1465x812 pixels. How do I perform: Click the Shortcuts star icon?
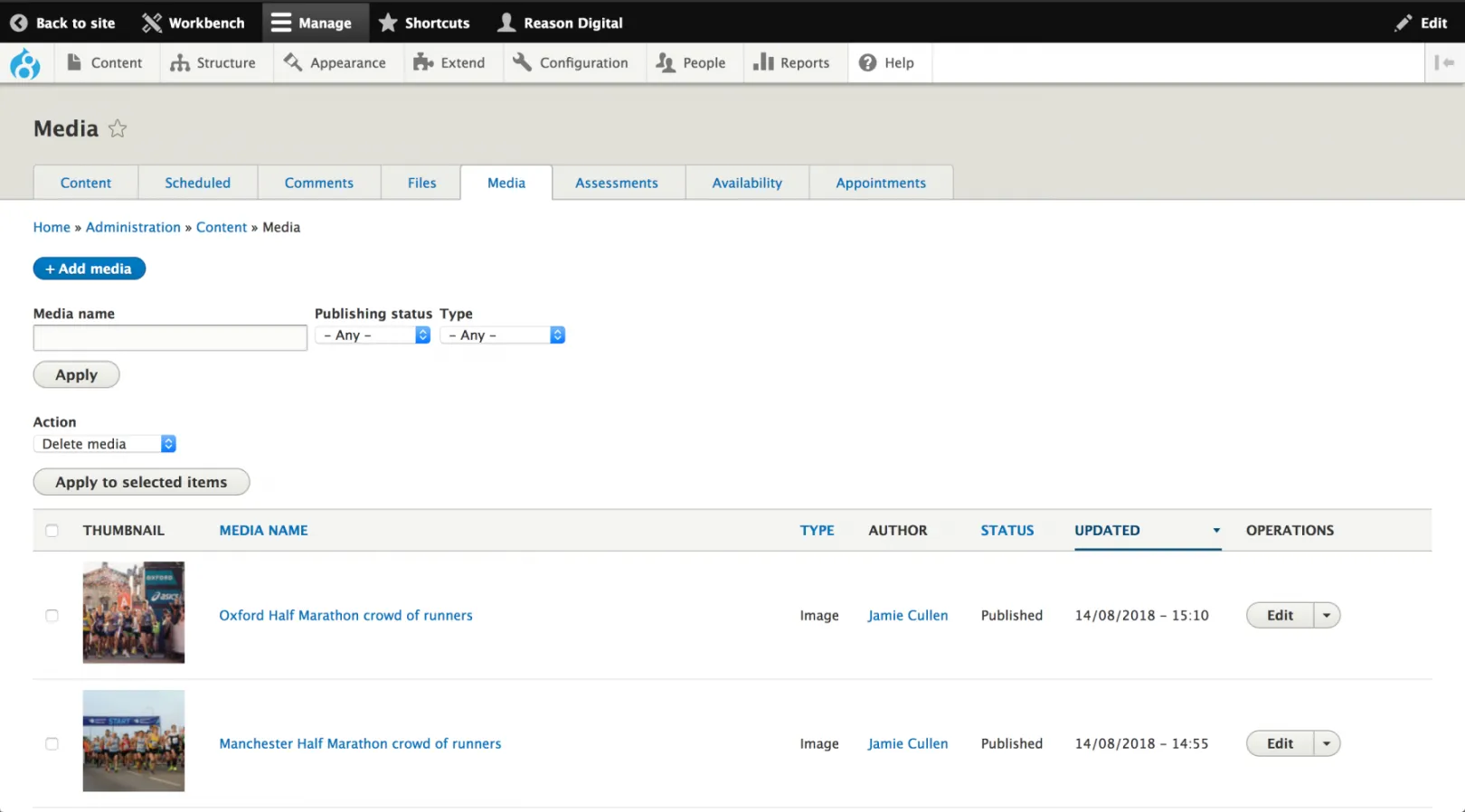388,23
